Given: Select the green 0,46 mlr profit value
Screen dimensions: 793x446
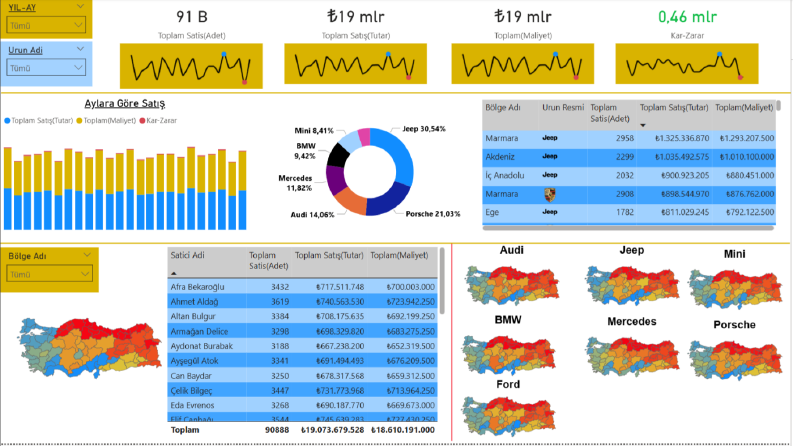Looking at the screenshot, I should click(x=687, y=17).
